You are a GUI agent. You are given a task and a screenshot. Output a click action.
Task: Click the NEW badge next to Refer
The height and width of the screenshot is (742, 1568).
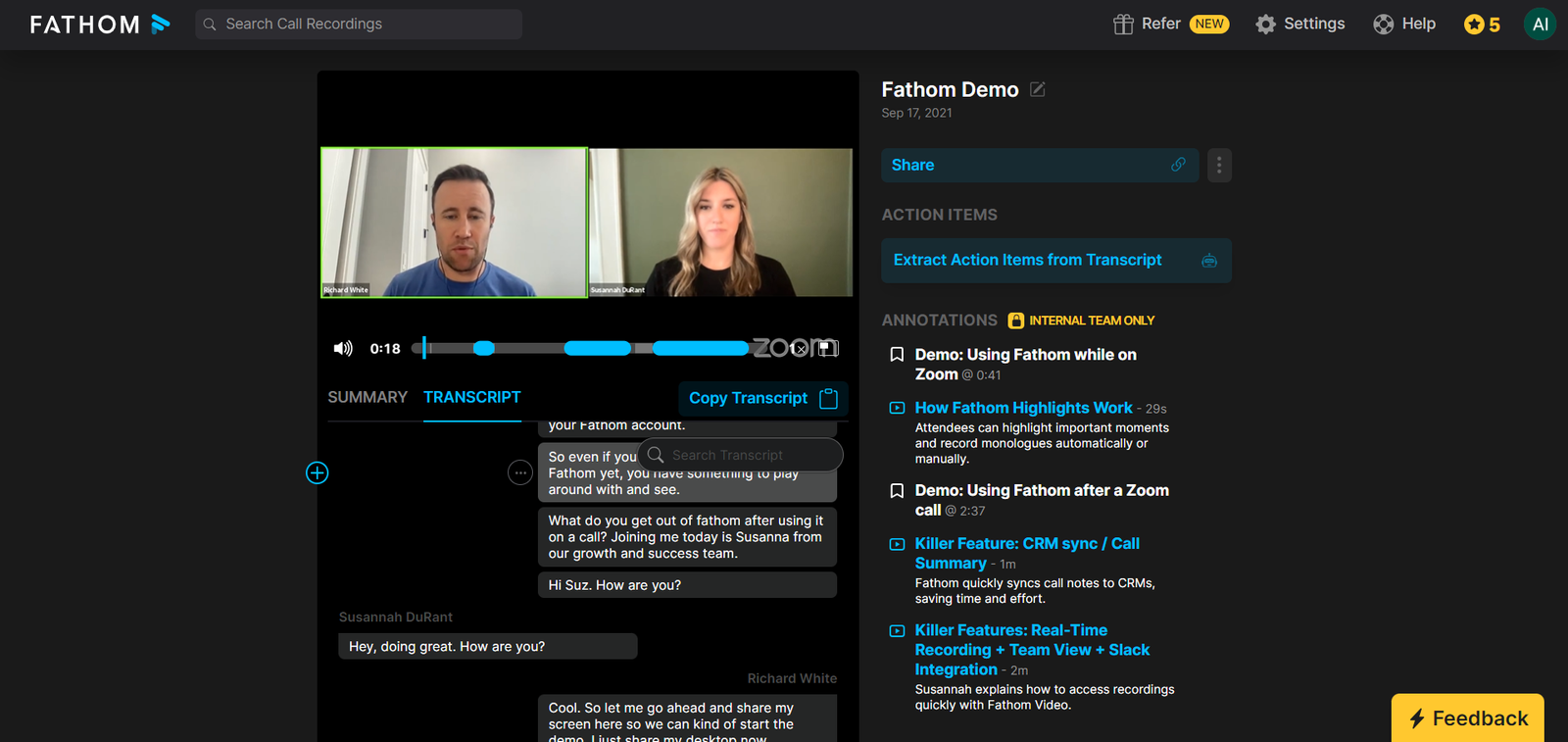[x=1209, y=25]
